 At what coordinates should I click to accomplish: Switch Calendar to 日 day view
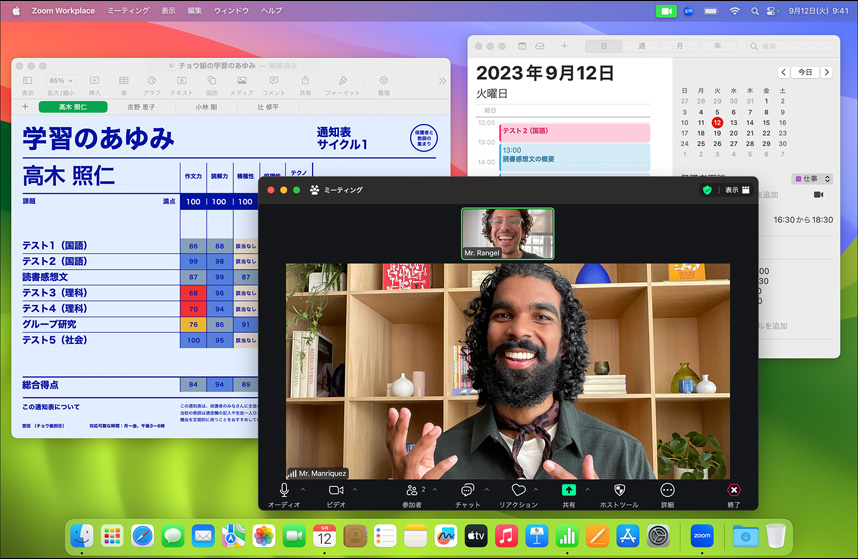(604, 46)
